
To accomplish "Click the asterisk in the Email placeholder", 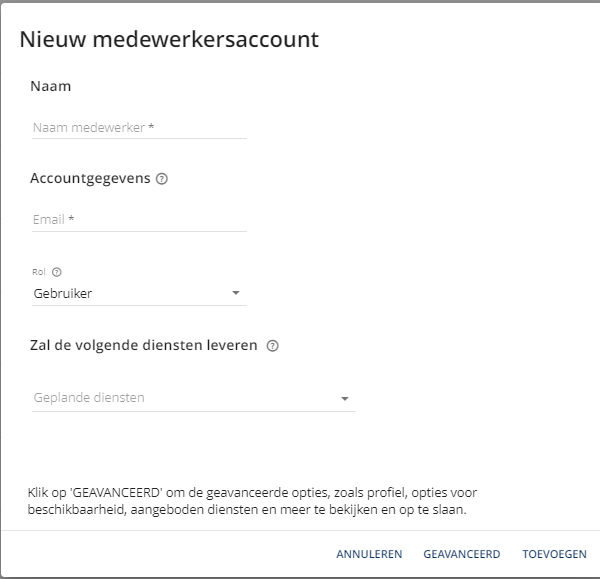I will tap(71, 218).
